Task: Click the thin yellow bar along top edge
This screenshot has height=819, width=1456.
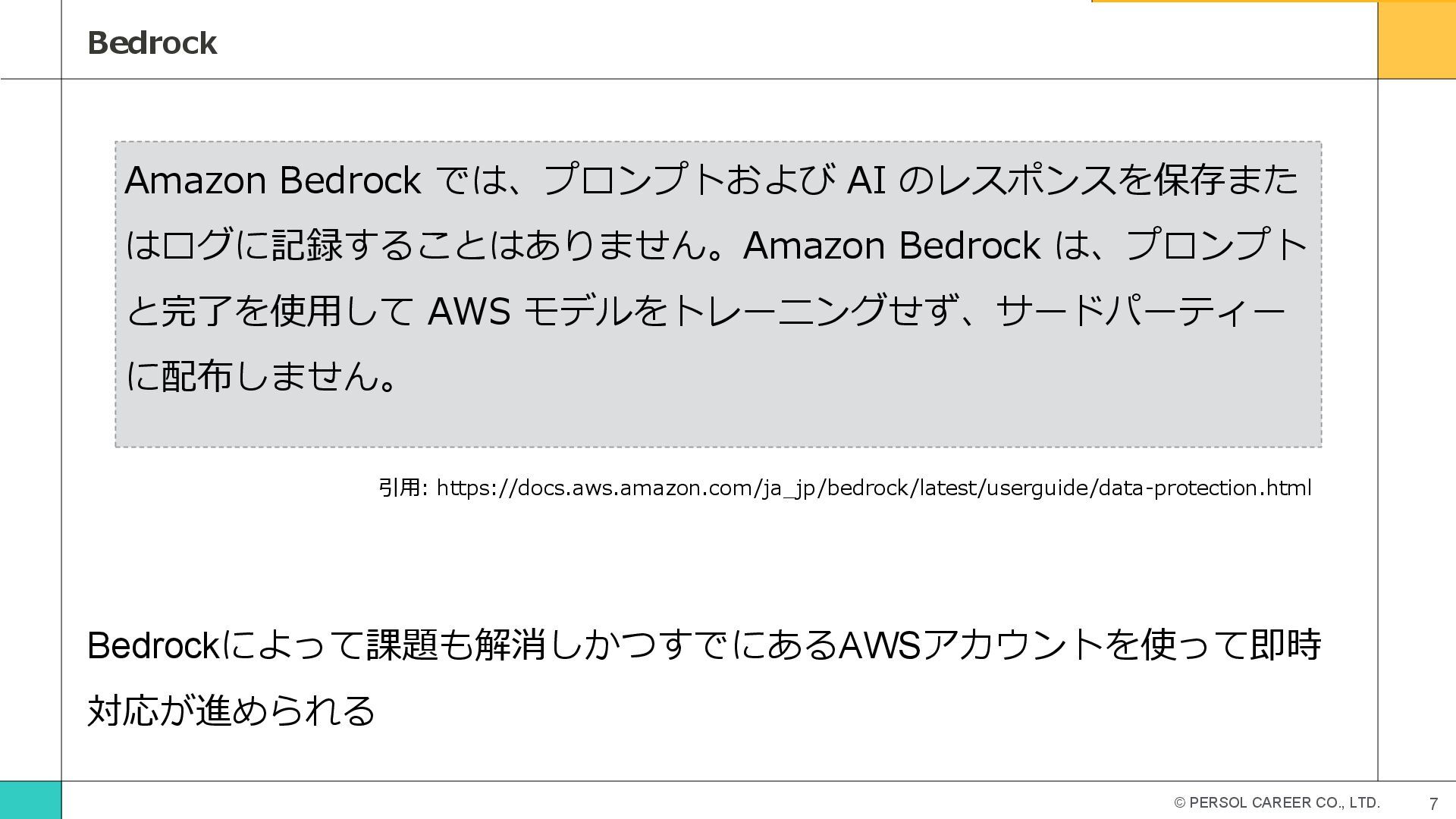Action: coord(1234,2)
